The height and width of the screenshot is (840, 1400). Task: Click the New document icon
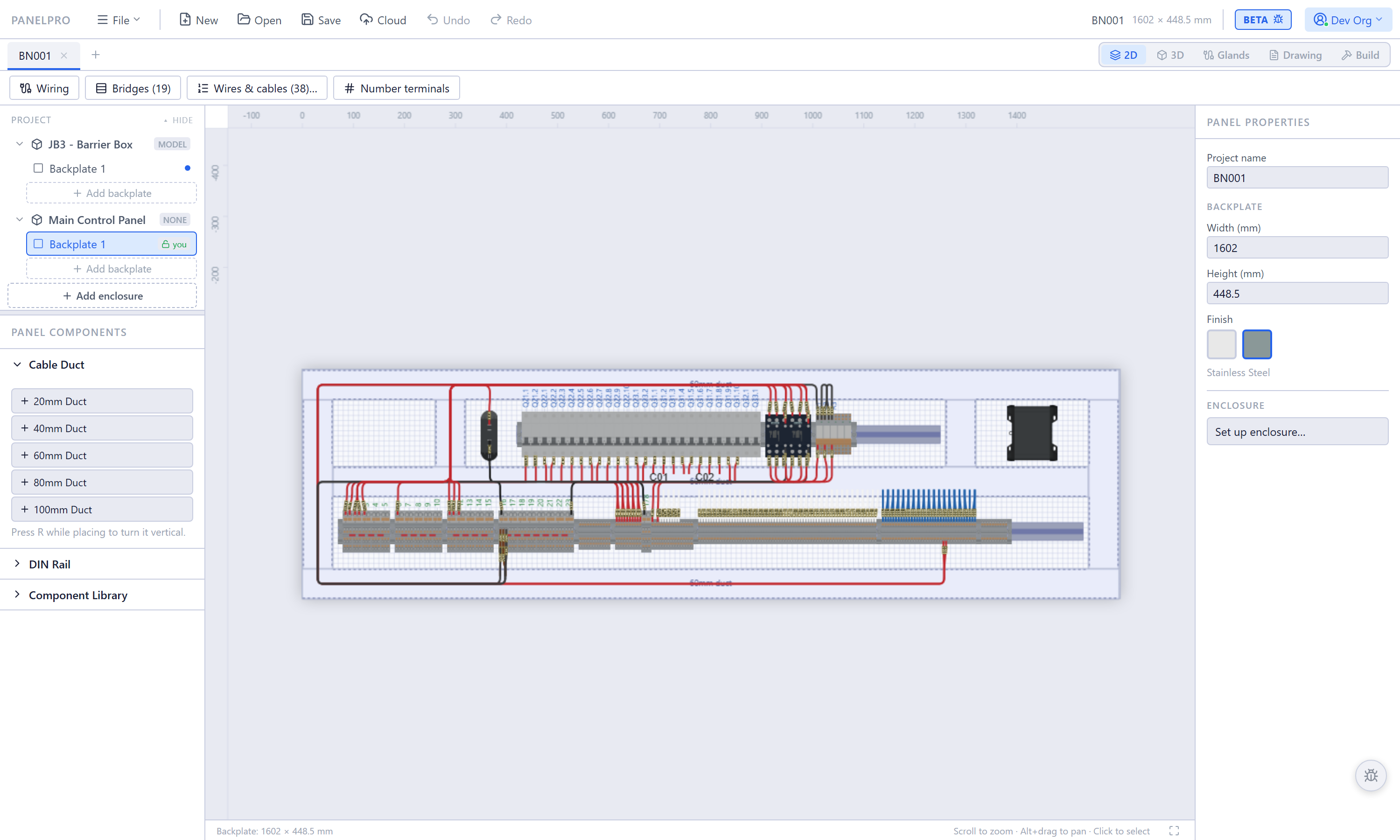184,20
